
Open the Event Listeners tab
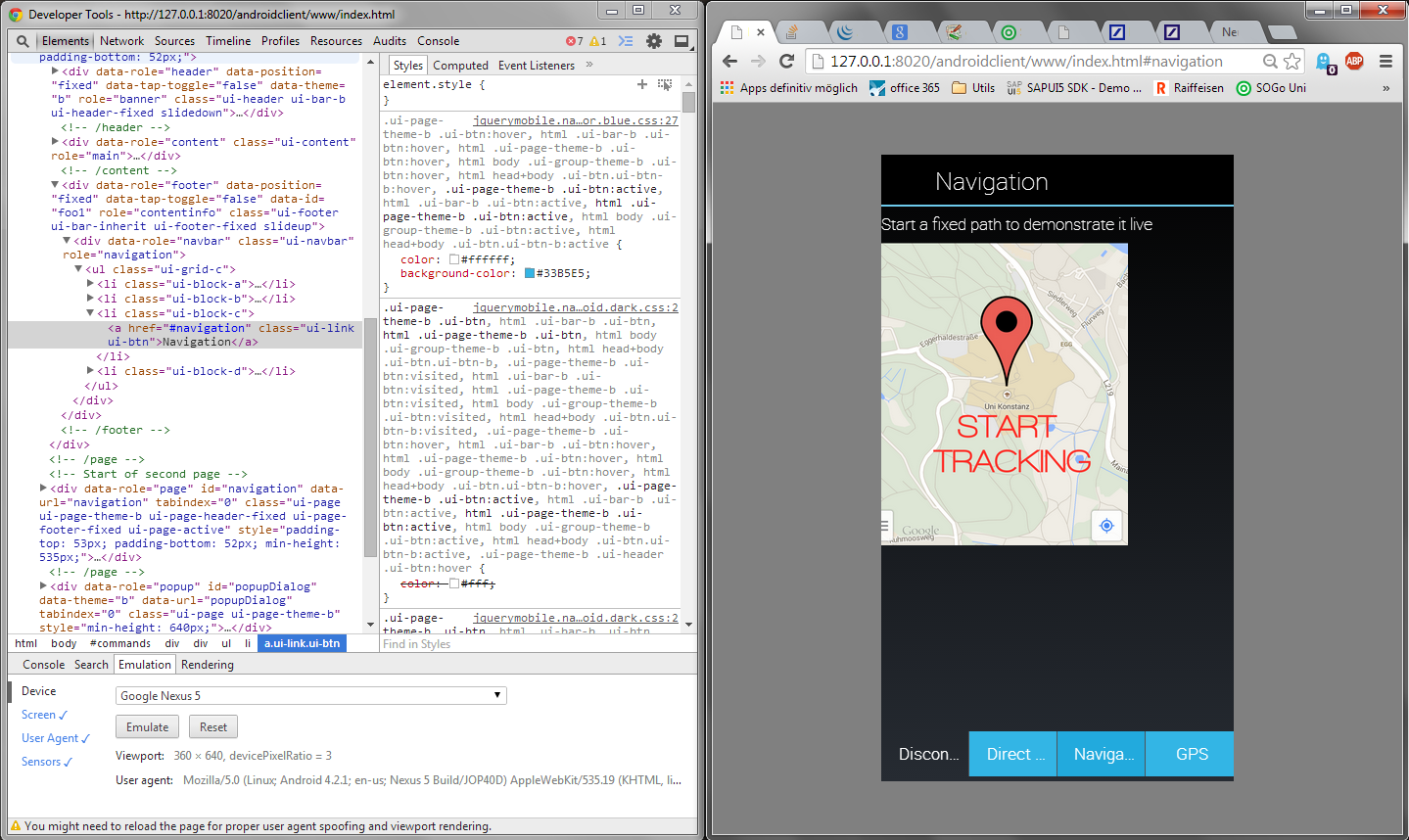(x=537, y=66)
